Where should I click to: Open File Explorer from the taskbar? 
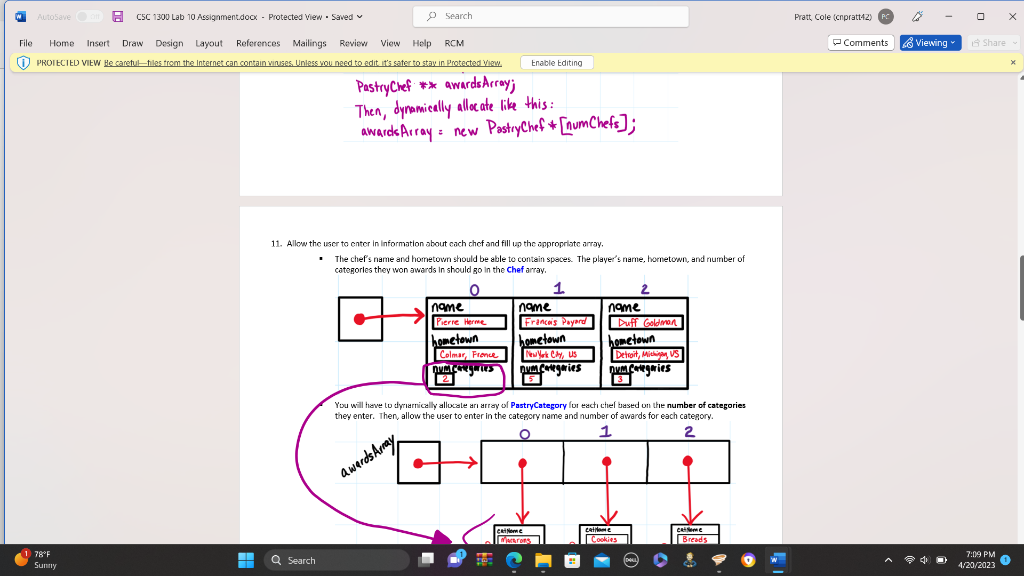543,559
